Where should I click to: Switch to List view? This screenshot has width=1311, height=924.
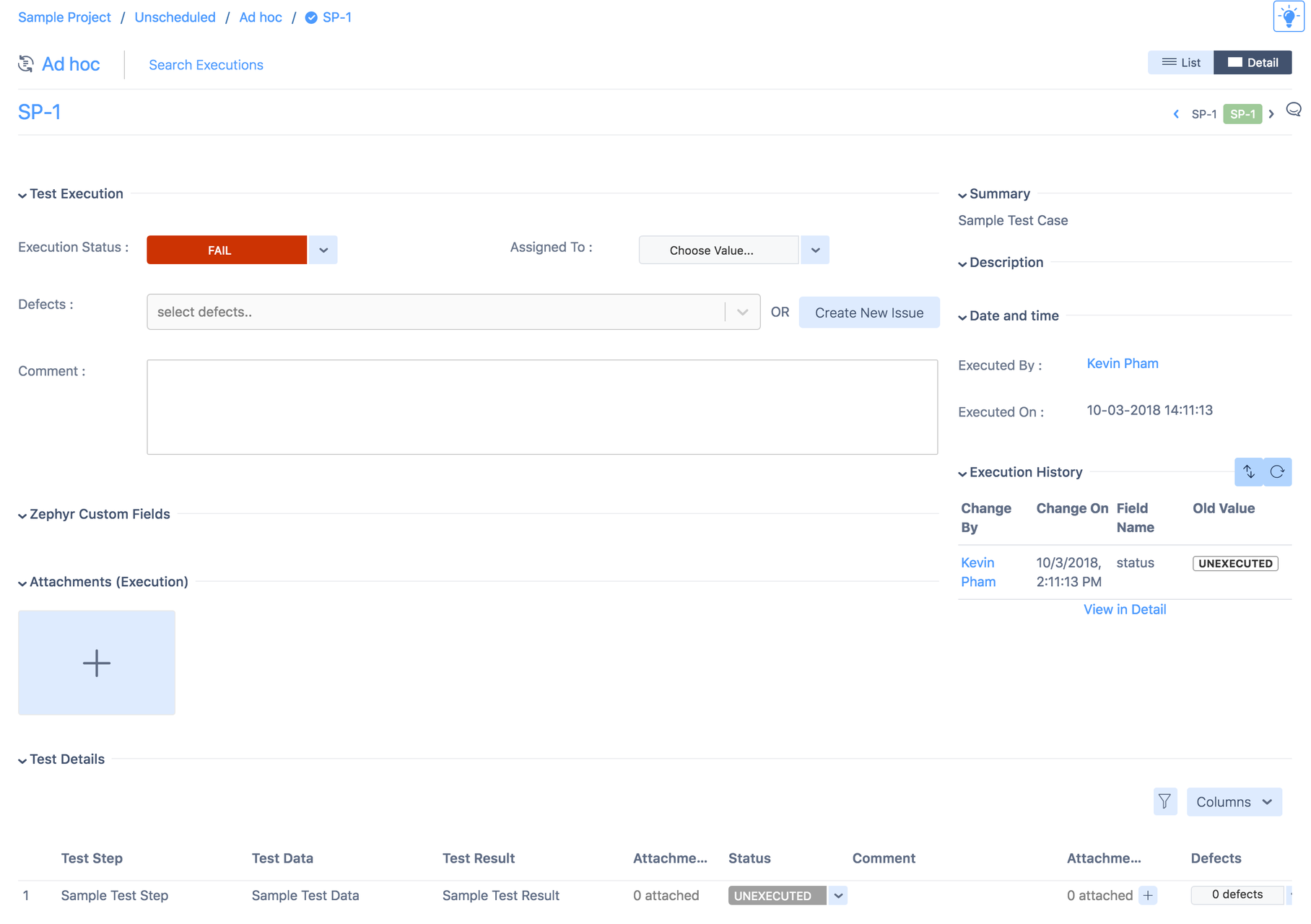click(1181, 63)
